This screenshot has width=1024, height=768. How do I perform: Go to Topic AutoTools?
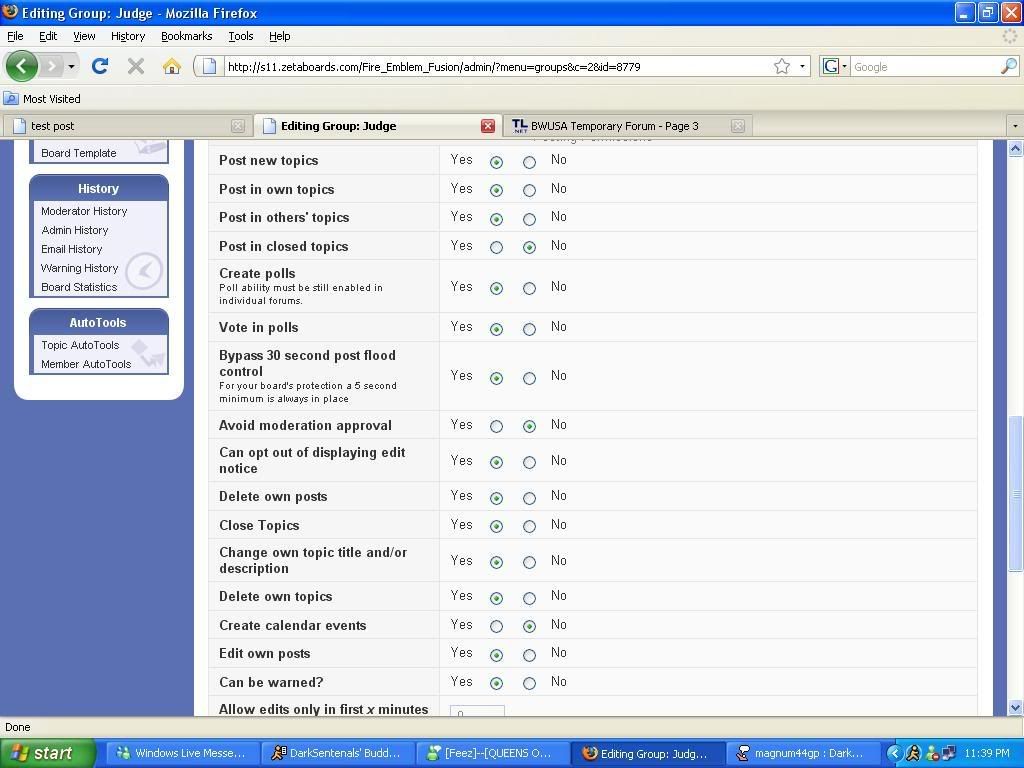click(x=80, y=345)
